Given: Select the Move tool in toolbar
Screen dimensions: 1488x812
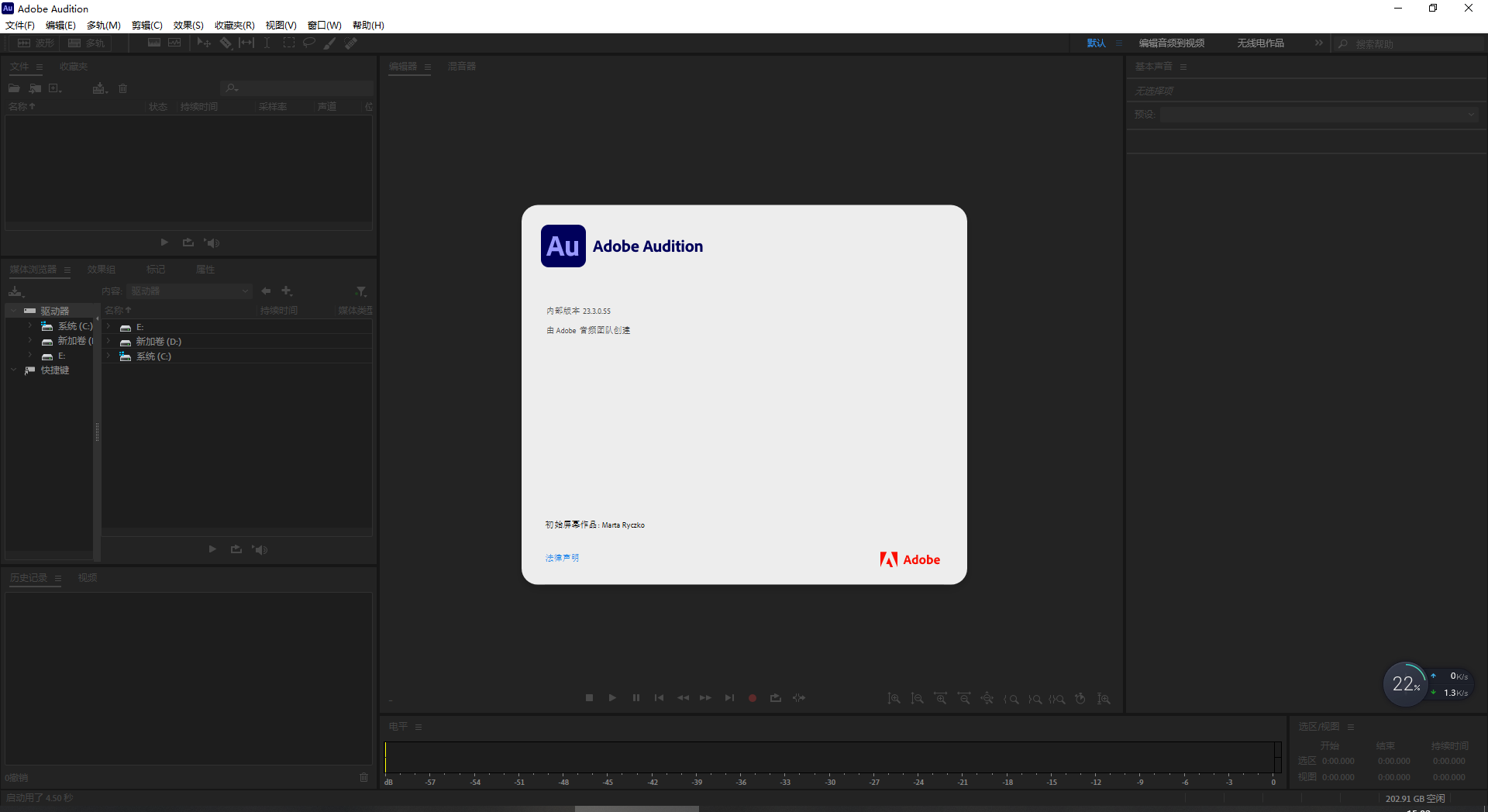Looking at the screenshot, I should [204, 43].
